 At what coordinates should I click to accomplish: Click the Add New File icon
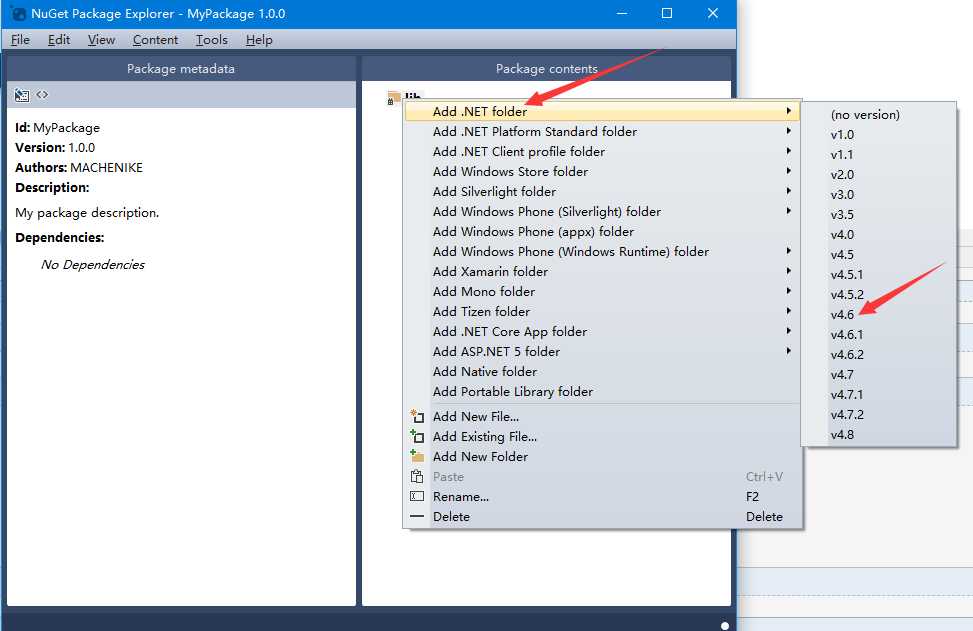pyautogui.click(x=417, y=416)
